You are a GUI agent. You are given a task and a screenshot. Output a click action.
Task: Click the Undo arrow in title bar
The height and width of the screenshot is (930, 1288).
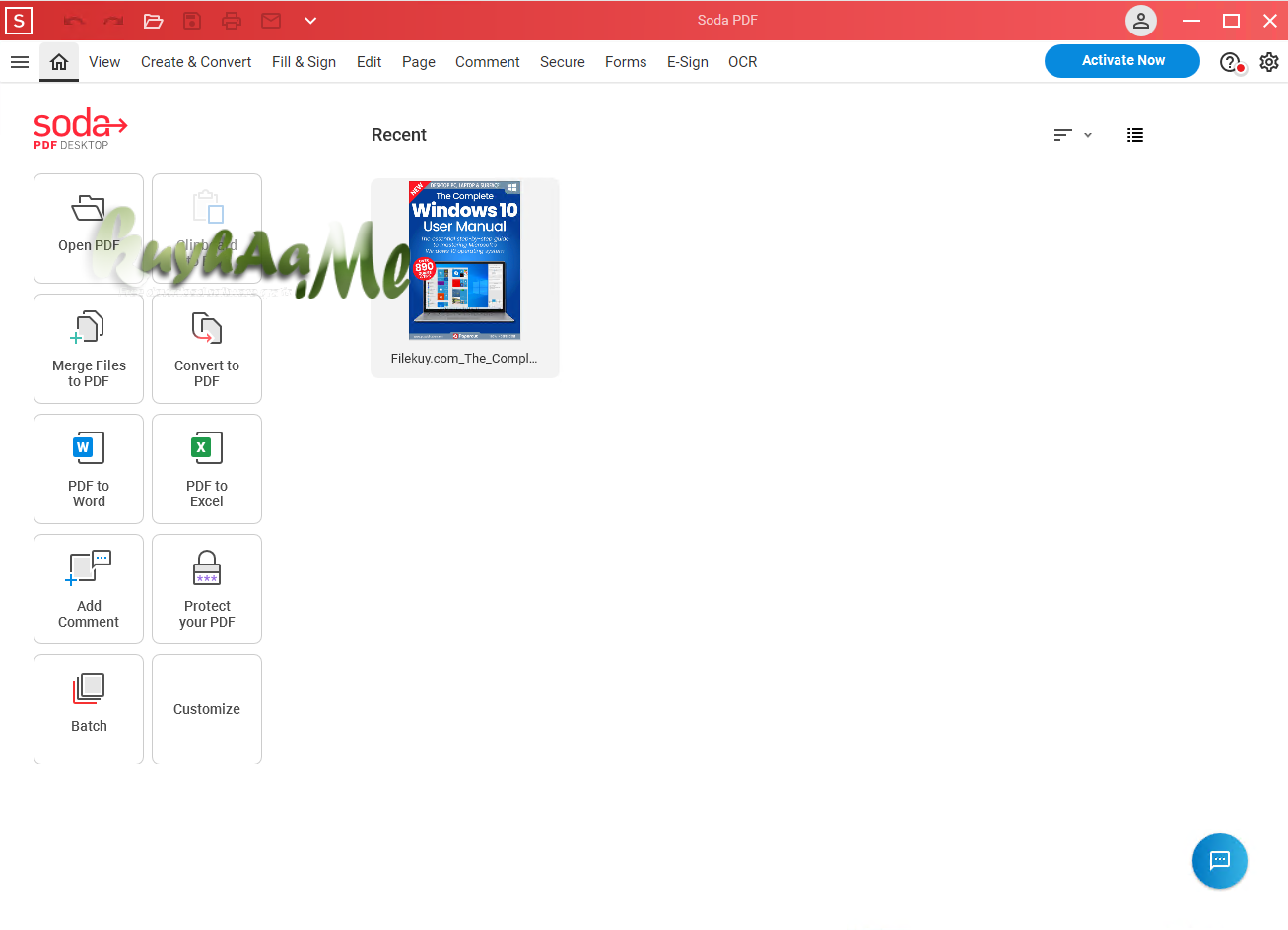(x=74, y=21)
